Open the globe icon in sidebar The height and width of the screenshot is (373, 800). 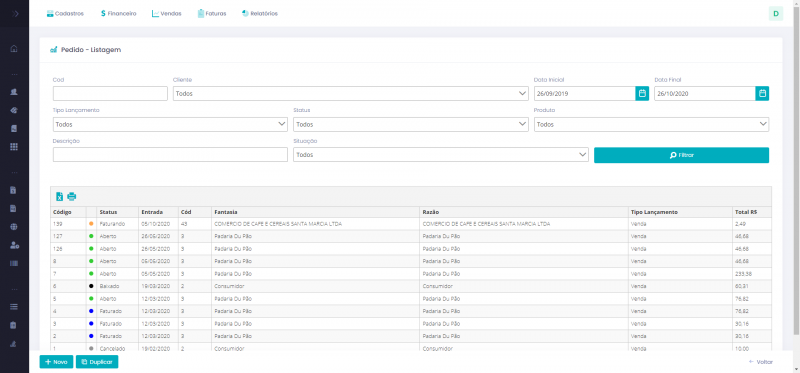(14, 227)
